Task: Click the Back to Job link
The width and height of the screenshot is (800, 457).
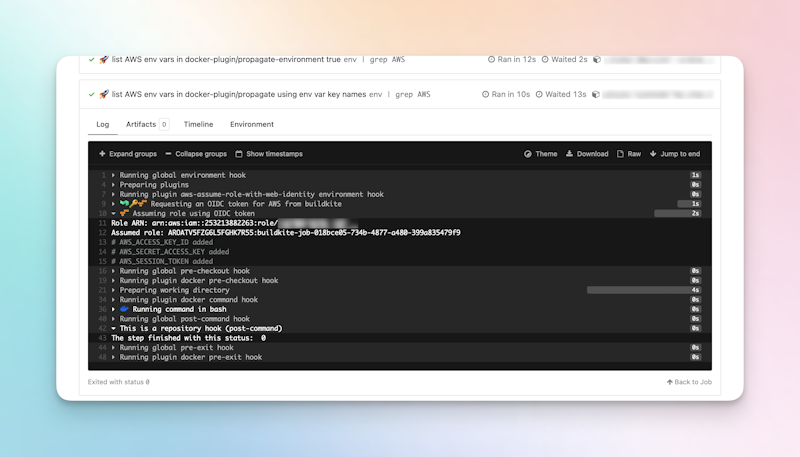Action: (x=689, y=382)
